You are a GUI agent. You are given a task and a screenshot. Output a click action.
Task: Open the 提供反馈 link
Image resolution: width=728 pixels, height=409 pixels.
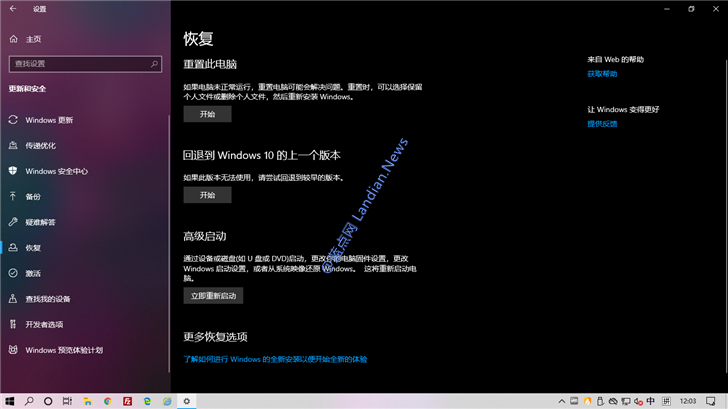pos(602,124)
